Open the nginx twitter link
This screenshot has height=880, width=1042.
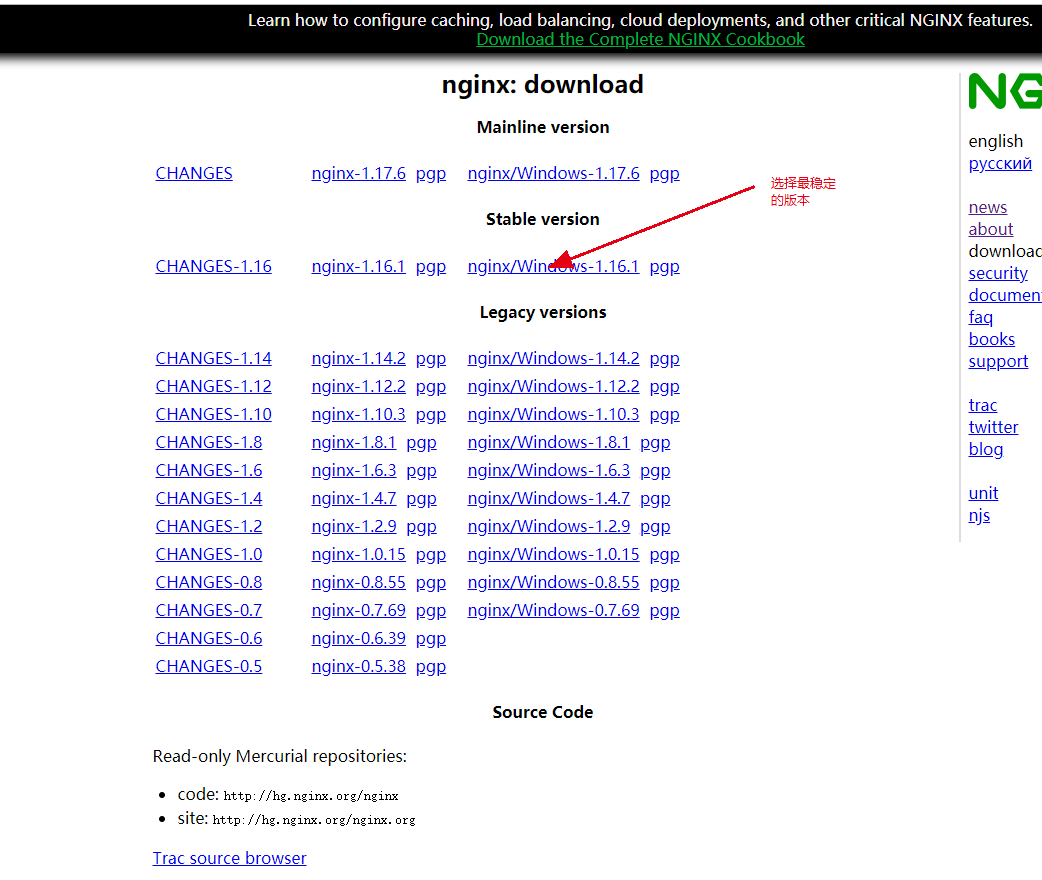[x=993, y=427]
